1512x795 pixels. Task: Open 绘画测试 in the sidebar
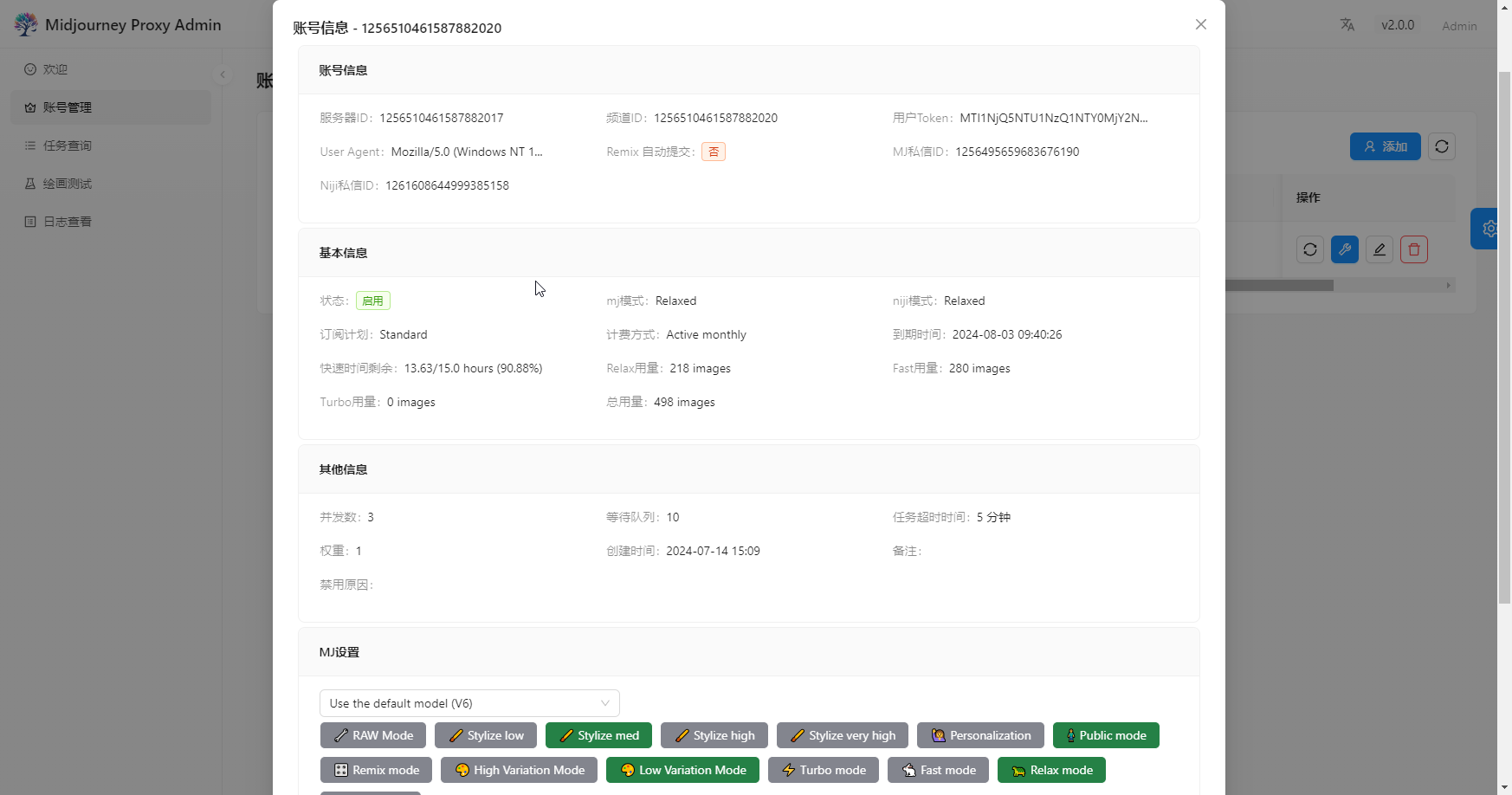[111, 184]
